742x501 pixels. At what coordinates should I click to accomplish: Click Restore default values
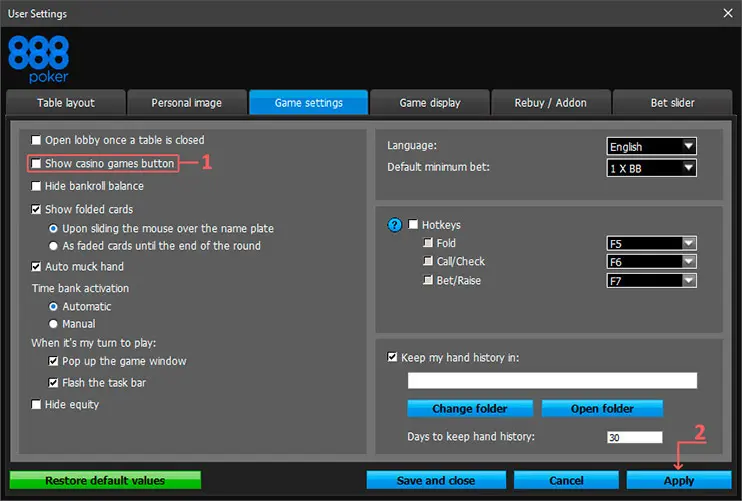pos(105,480)
